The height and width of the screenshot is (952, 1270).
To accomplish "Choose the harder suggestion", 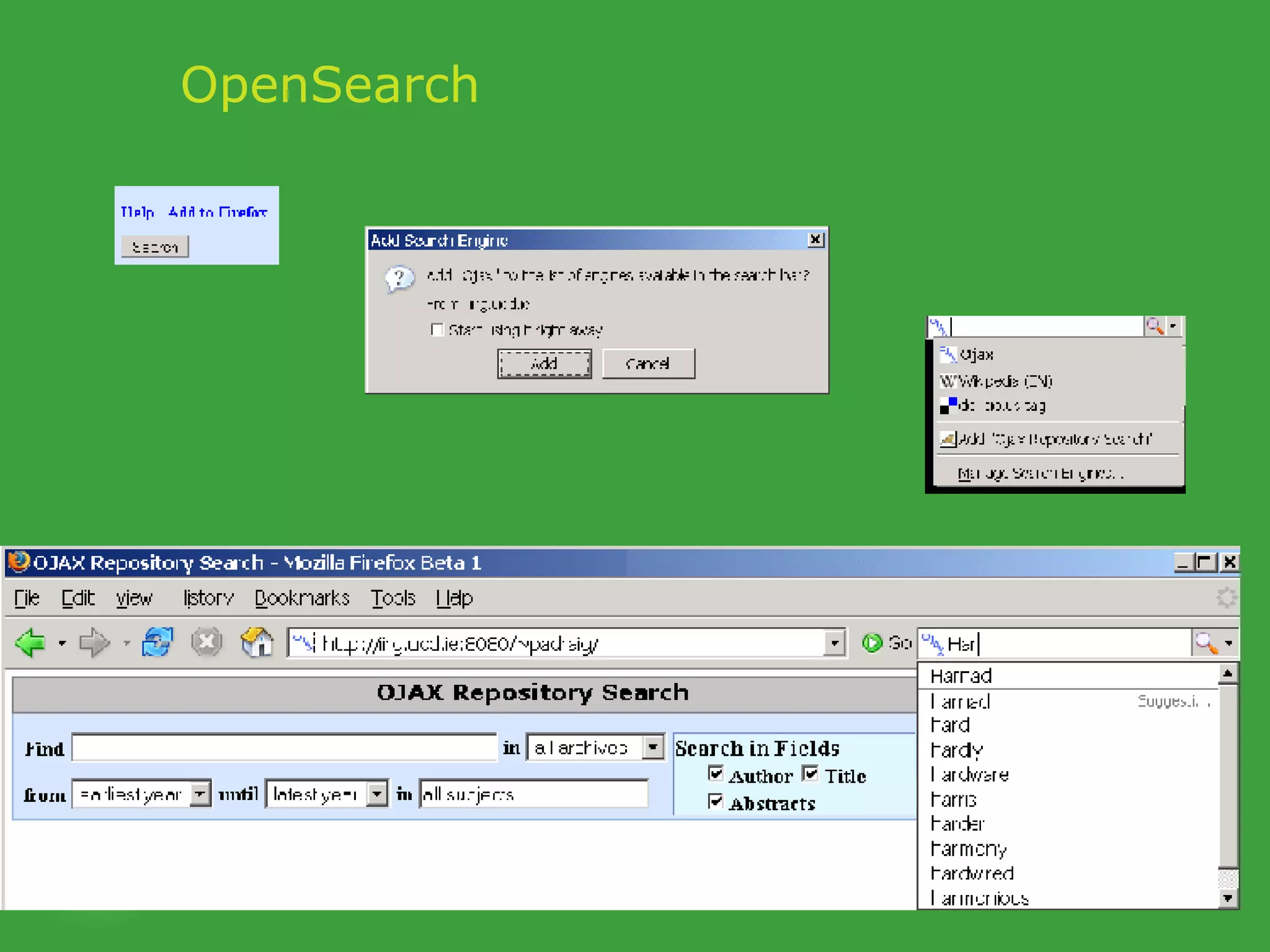I will pos(1068,824).
